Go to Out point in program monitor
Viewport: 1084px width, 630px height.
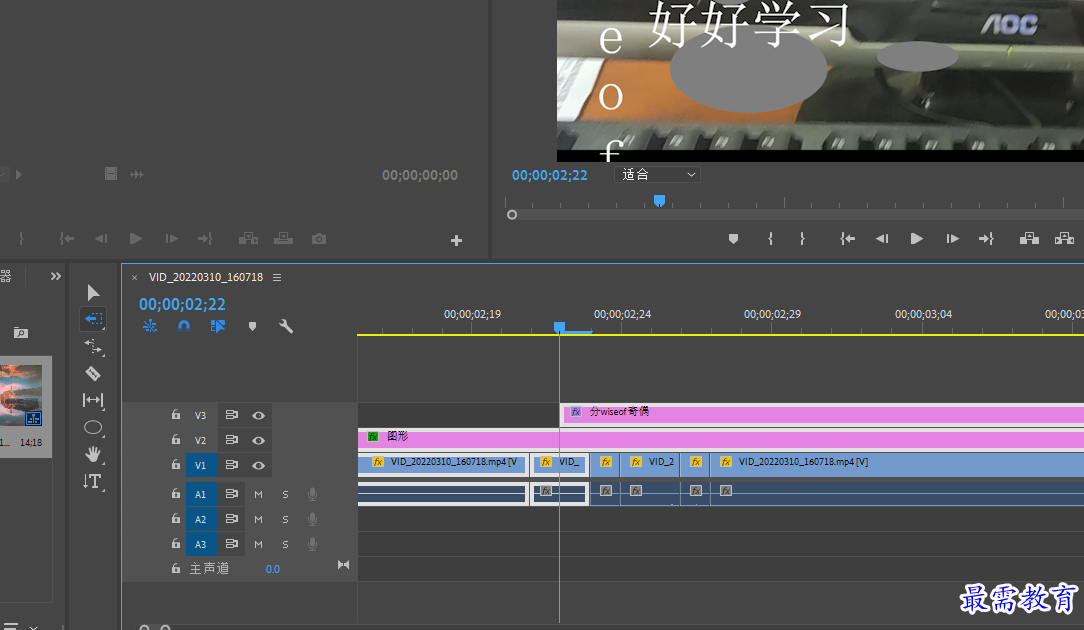987,239
